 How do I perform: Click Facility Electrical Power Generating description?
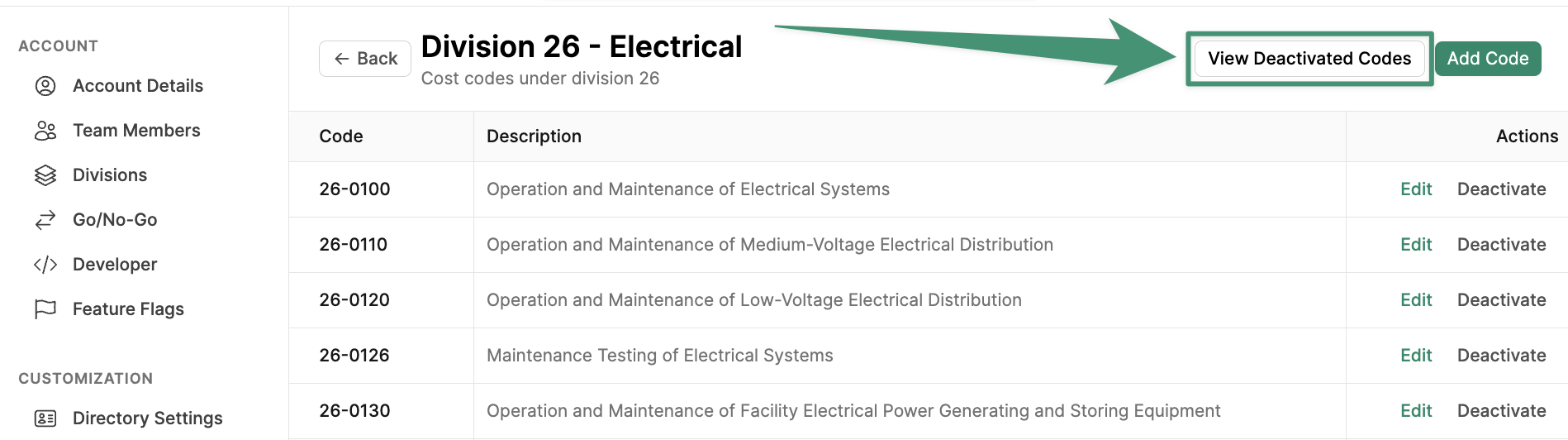click(x=853, y=411)
